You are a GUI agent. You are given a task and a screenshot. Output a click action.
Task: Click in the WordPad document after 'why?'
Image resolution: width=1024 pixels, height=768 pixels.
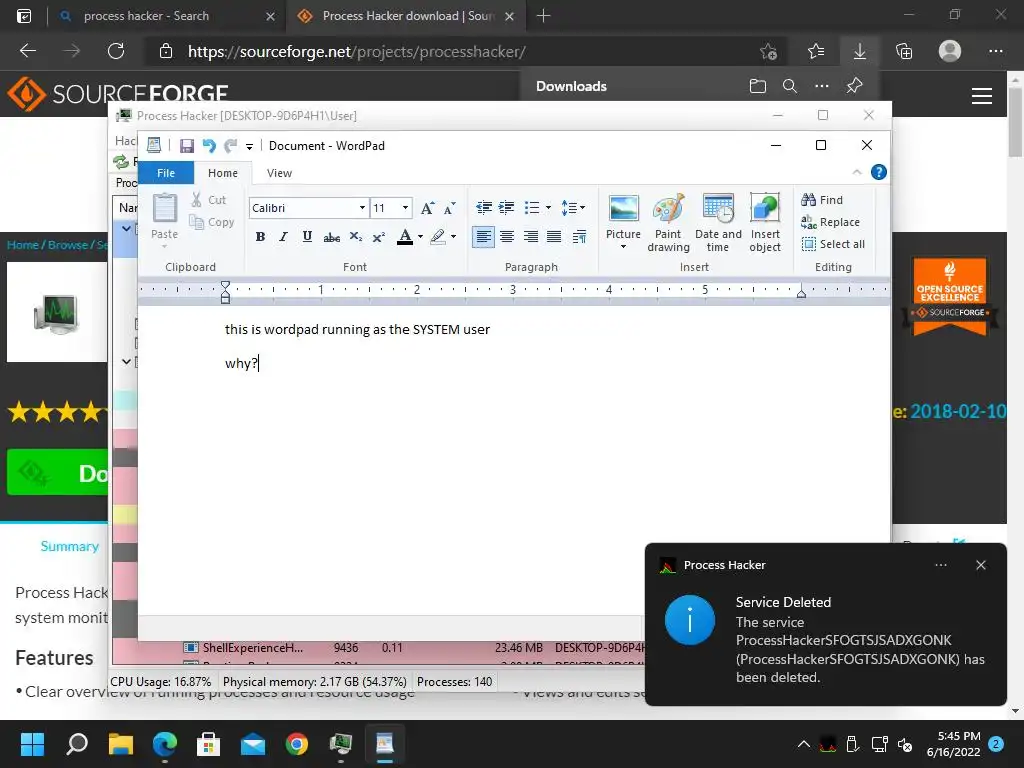pos(261,364)
